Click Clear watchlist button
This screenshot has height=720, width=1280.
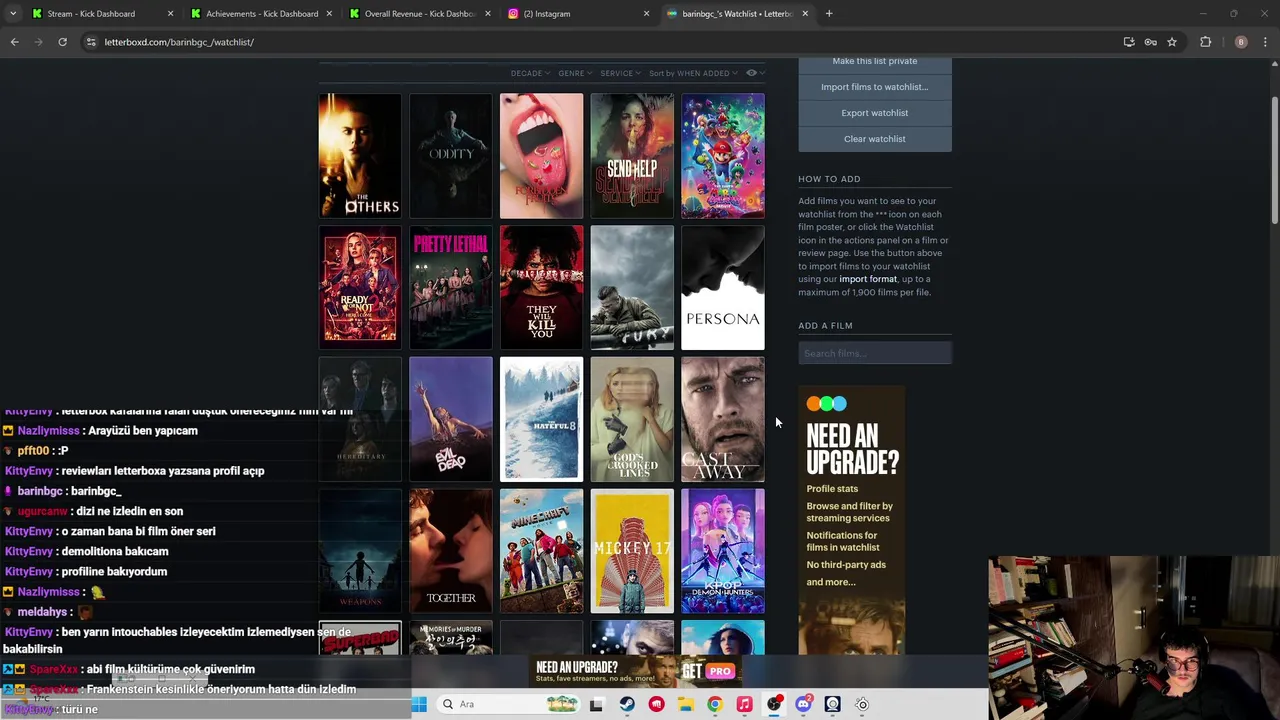[x=875, y=139]
